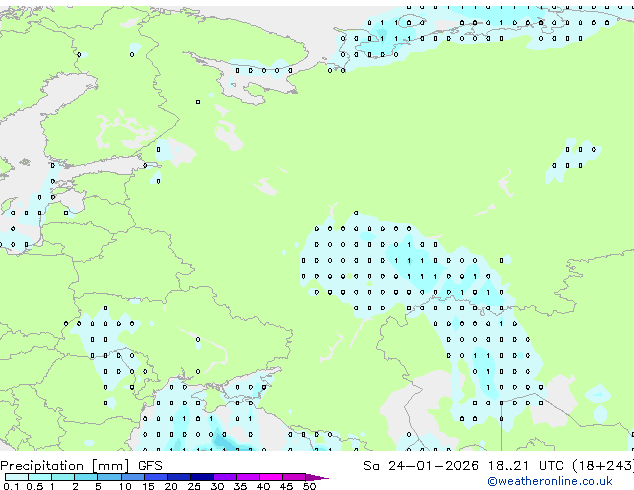The width and height of the screenshot is (634, 490).
Task: Click the legend value label '15'
Action: [148, 486]
